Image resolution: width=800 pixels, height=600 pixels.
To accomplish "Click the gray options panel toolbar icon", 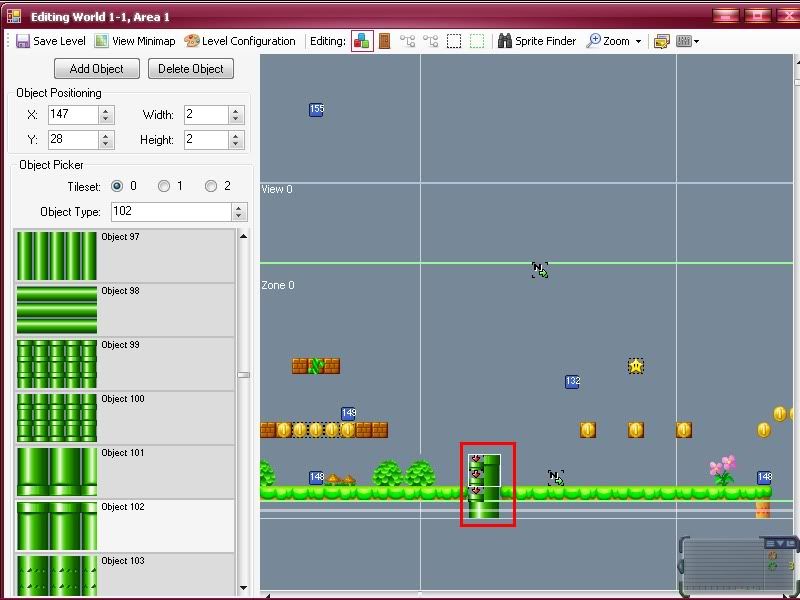I will click(x=683, y=41).
